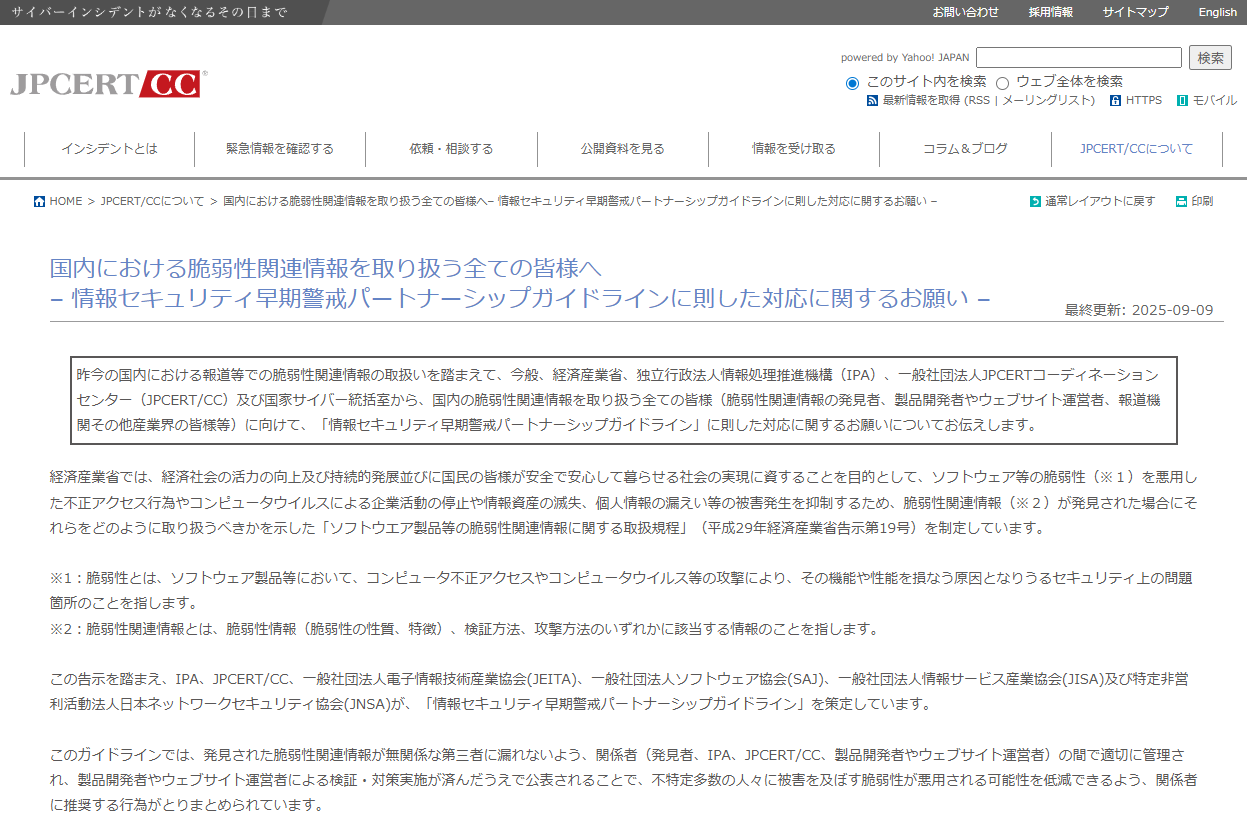
Task: Open the サイトマップ link
Action: [x=1135, y=12]
